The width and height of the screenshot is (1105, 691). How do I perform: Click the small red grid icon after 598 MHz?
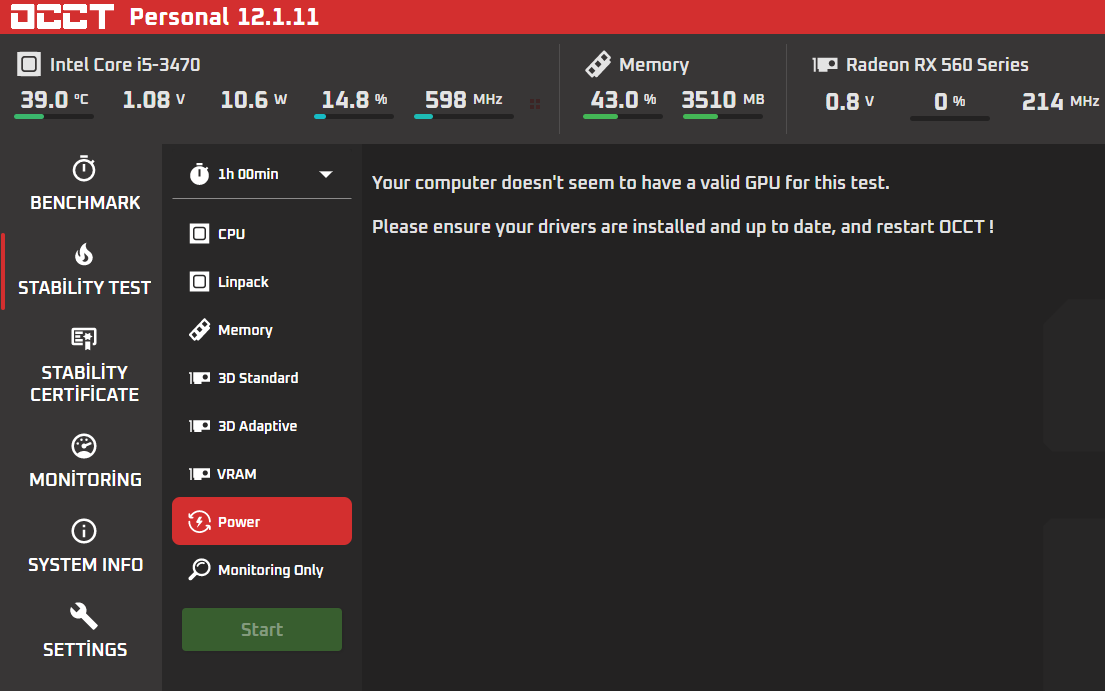tap(535, 104)
